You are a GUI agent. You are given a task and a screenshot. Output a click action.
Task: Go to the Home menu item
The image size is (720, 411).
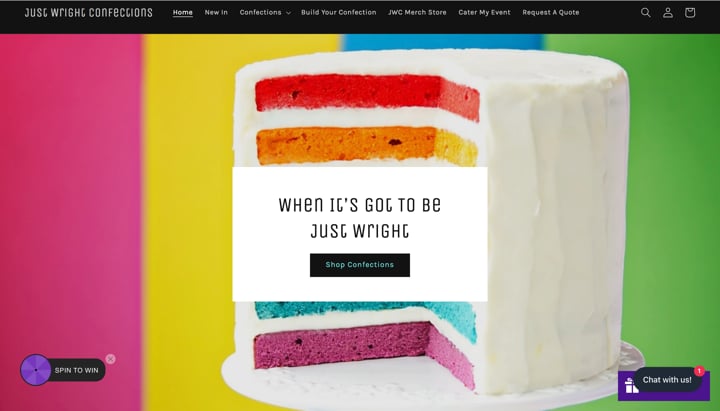(183, 12)
